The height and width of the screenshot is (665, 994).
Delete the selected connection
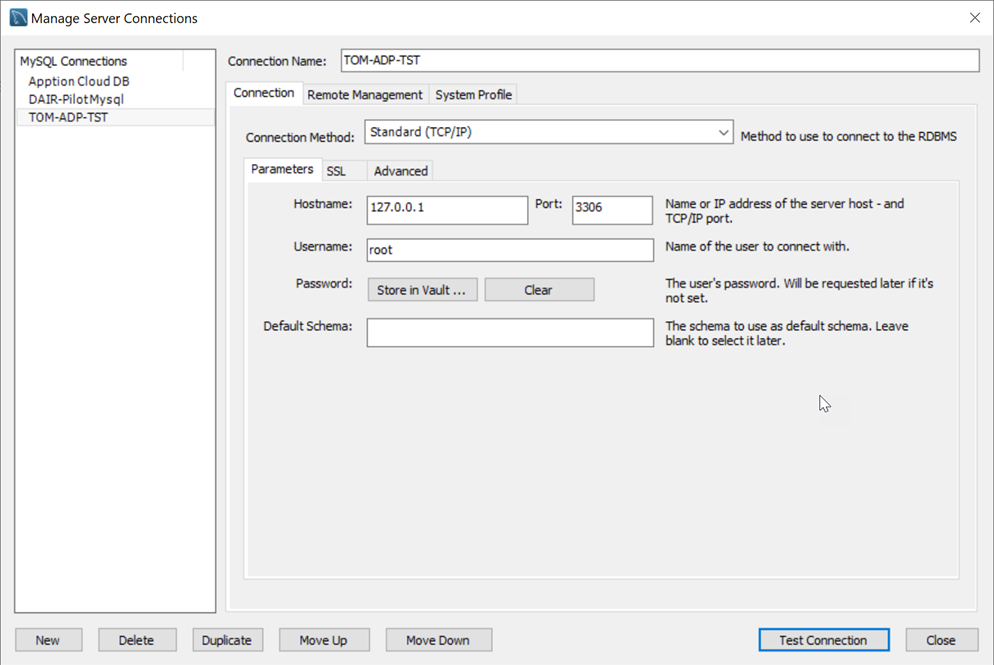pos(137,640)
